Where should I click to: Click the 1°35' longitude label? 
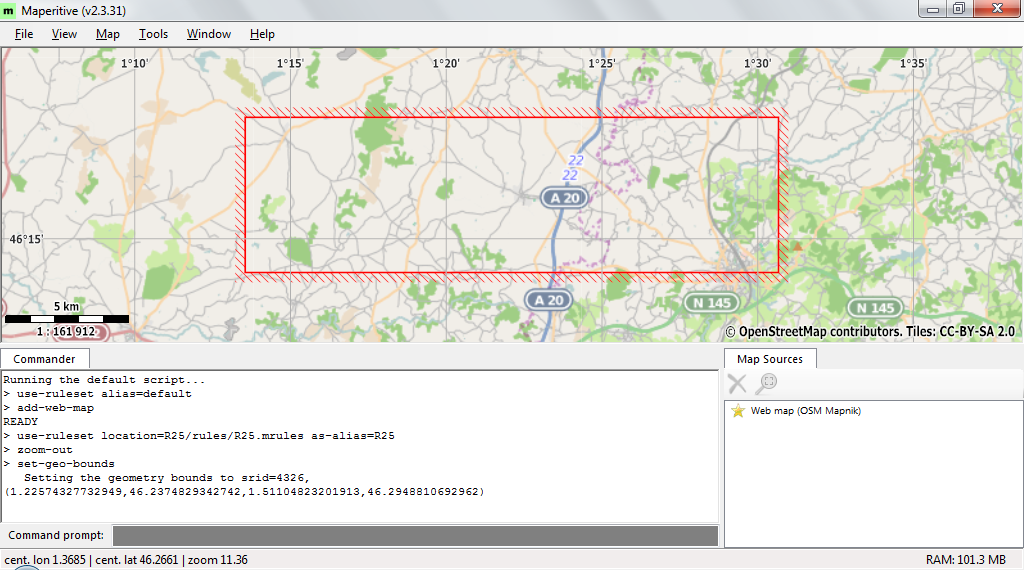point(913,63)
